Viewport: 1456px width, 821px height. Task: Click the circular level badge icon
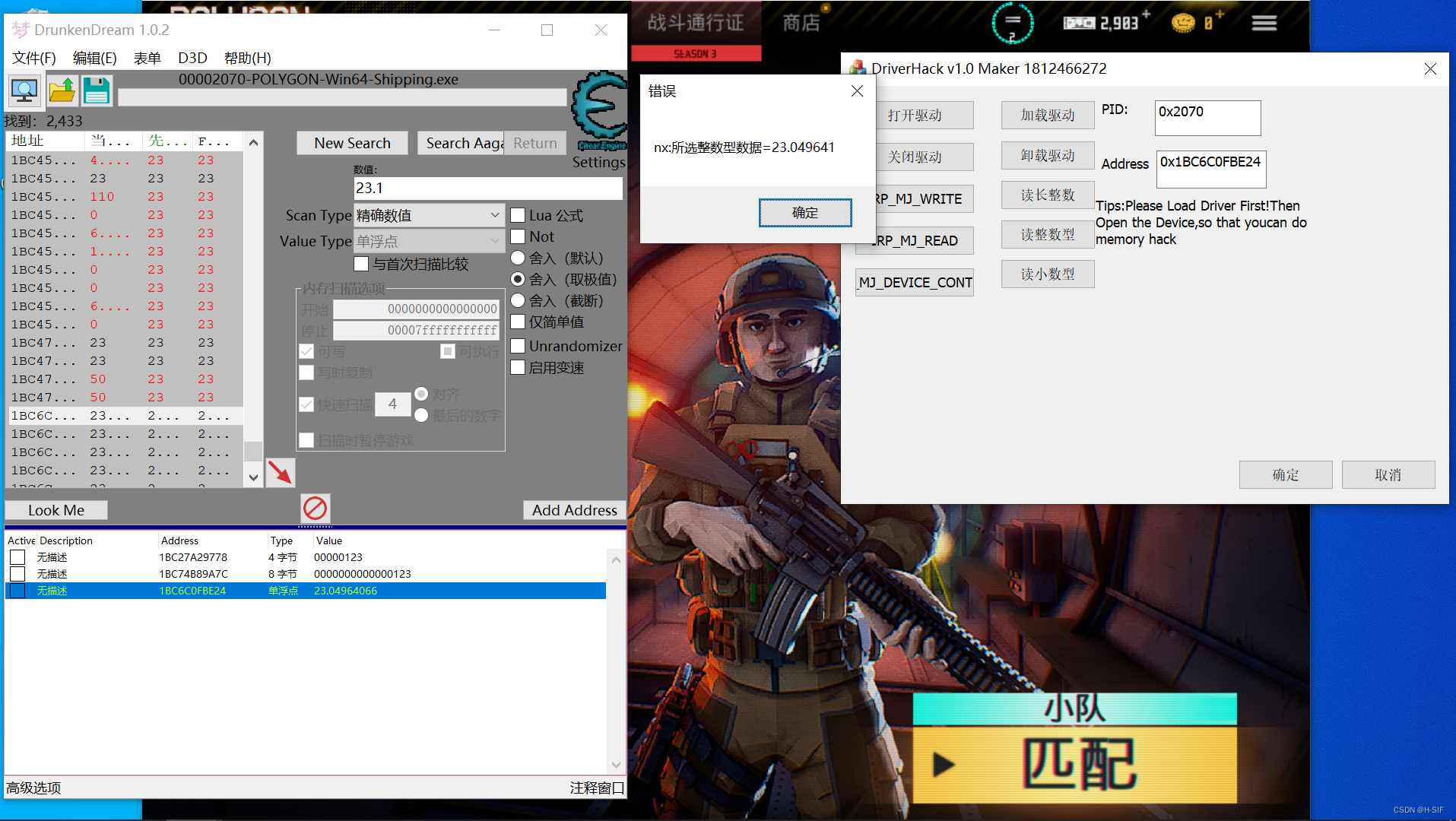[1012, 24]
